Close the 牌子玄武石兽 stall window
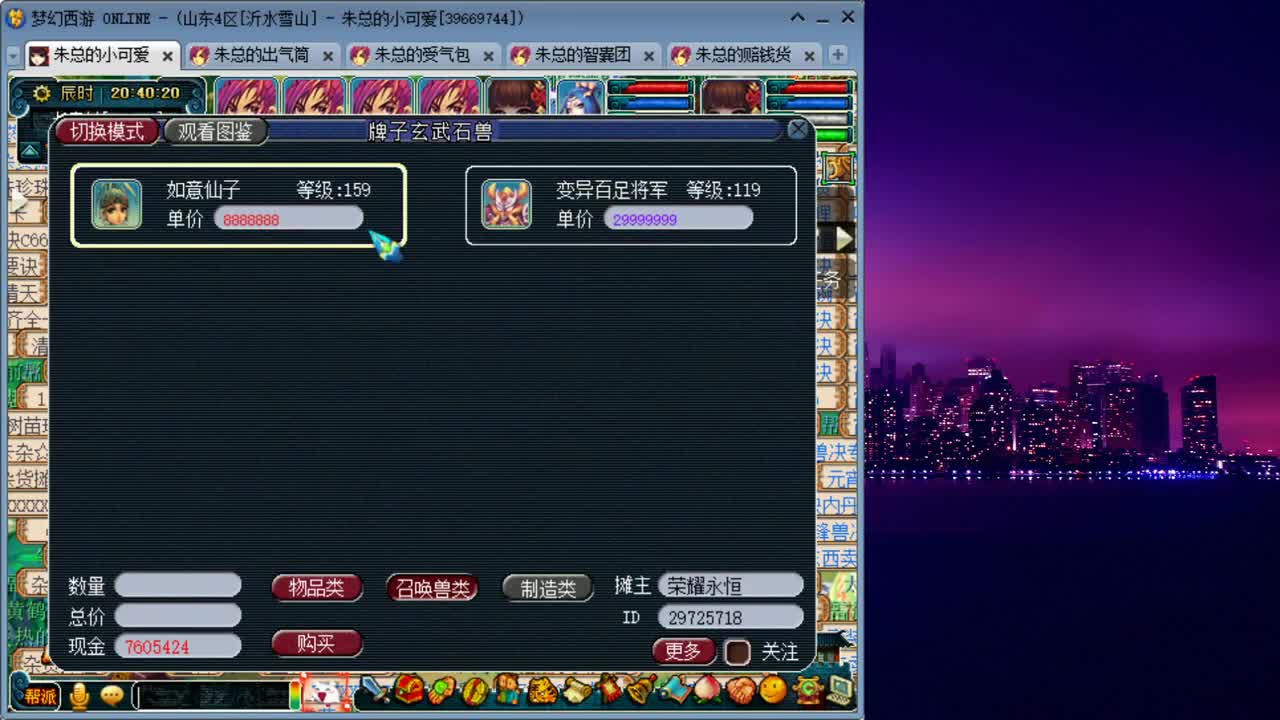The height and width of the screenshot is (720, 1280). tap(798, 130)
